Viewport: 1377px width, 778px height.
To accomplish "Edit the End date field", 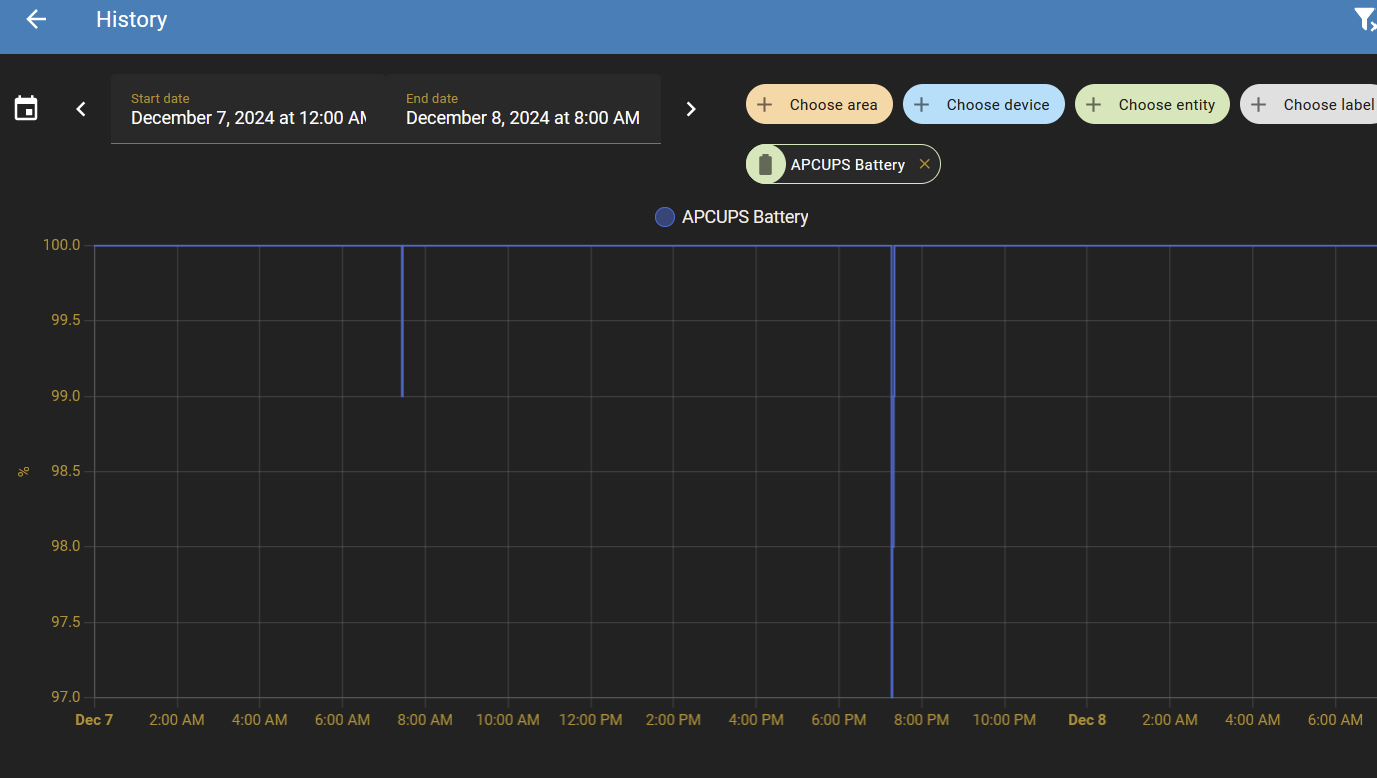I will point(523,109).
